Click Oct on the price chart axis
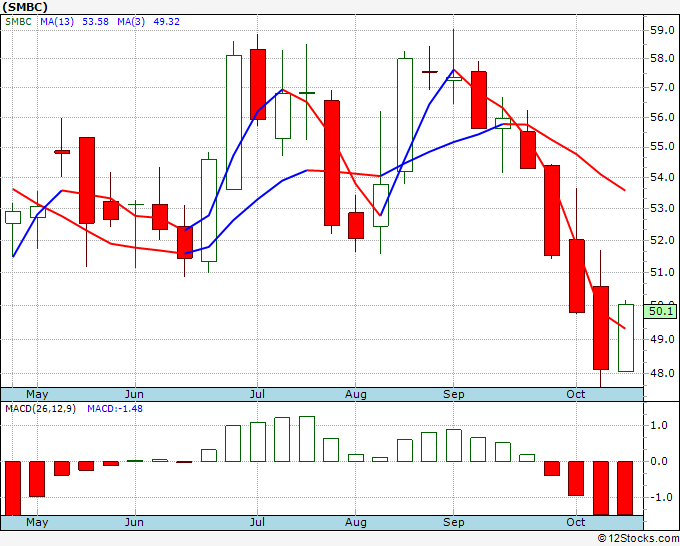Screen dimensions: 680x546 (x=575, y=395)
